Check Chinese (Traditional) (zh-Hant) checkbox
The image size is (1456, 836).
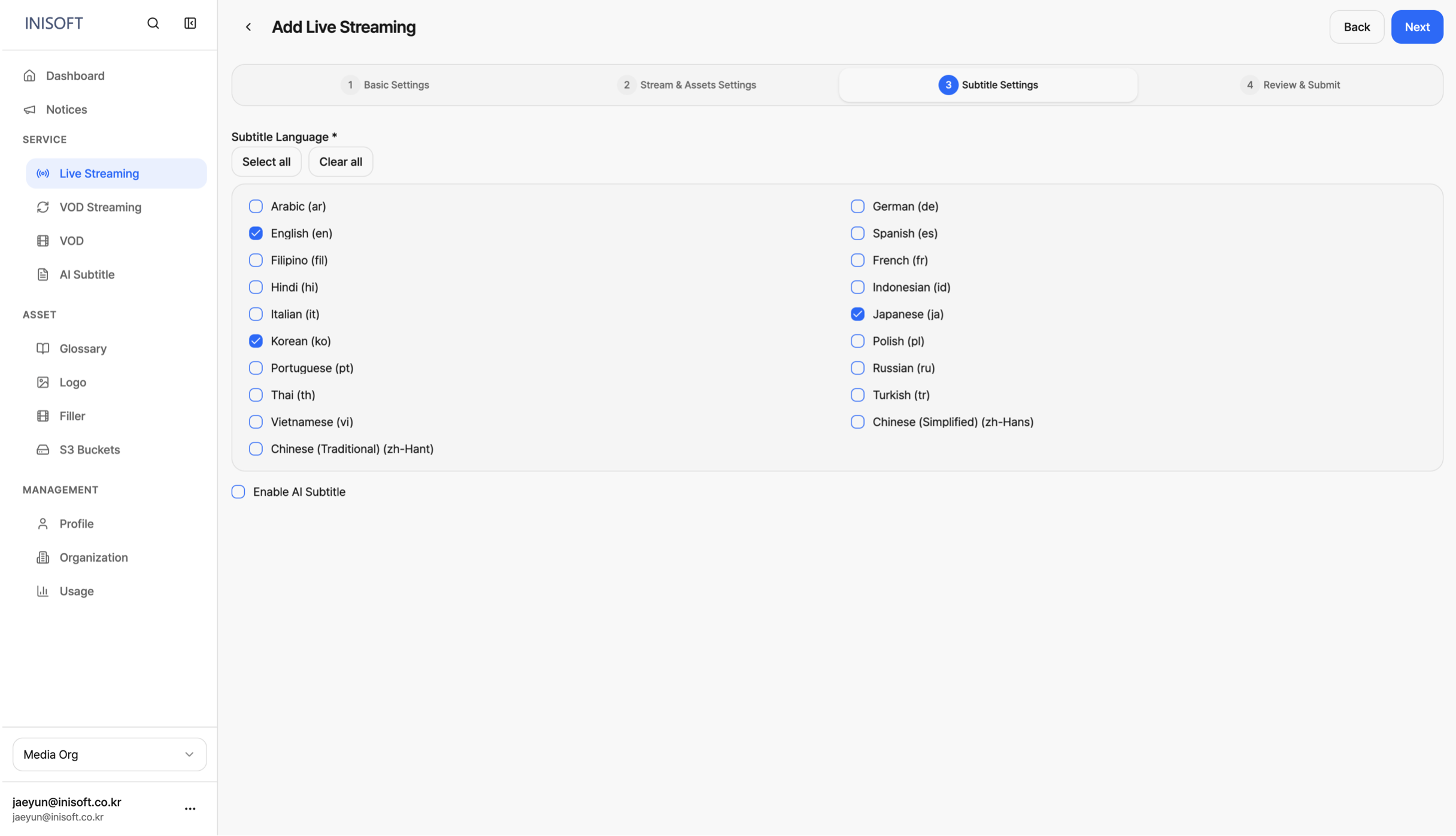[256, 449]
